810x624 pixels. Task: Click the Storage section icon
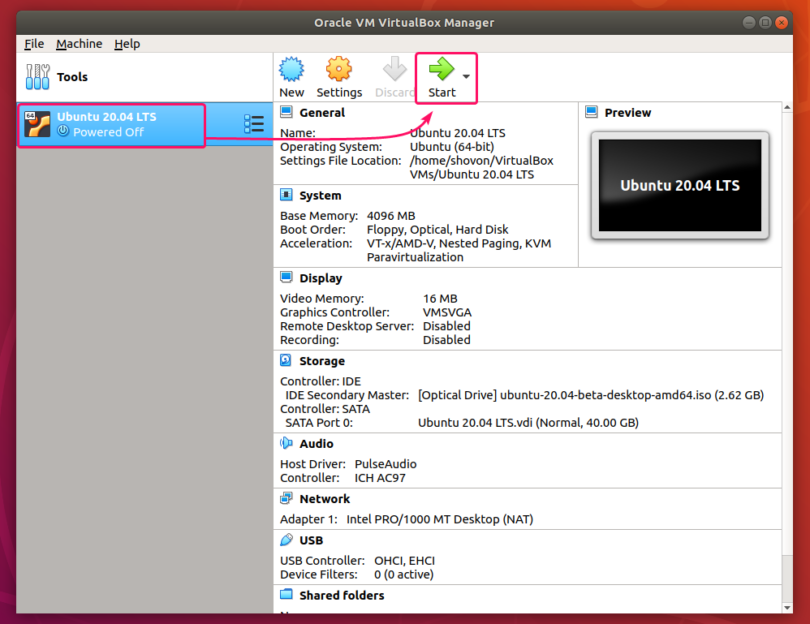click(287, 361)
